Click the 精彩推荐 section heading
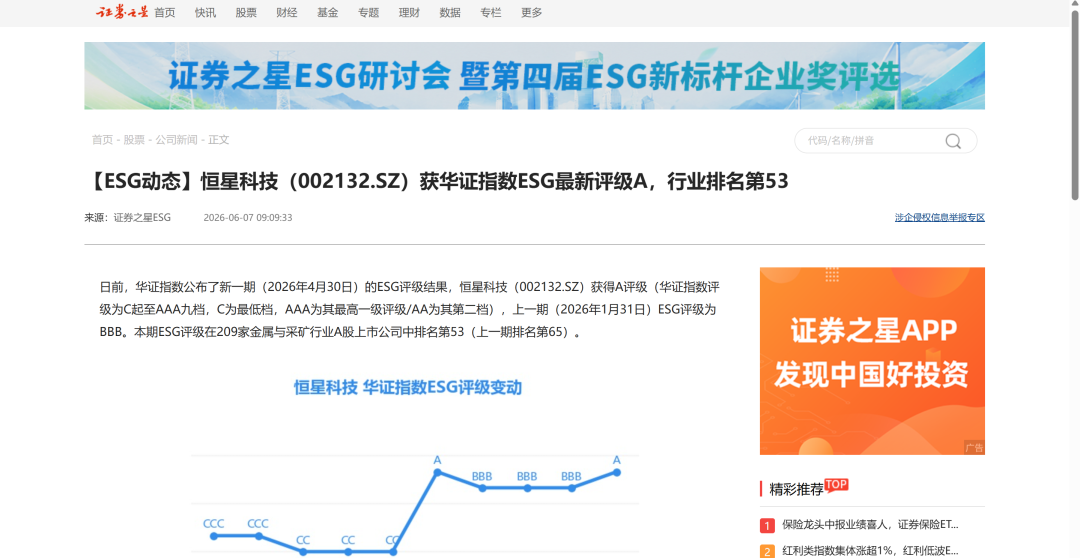 coord(796,489)
